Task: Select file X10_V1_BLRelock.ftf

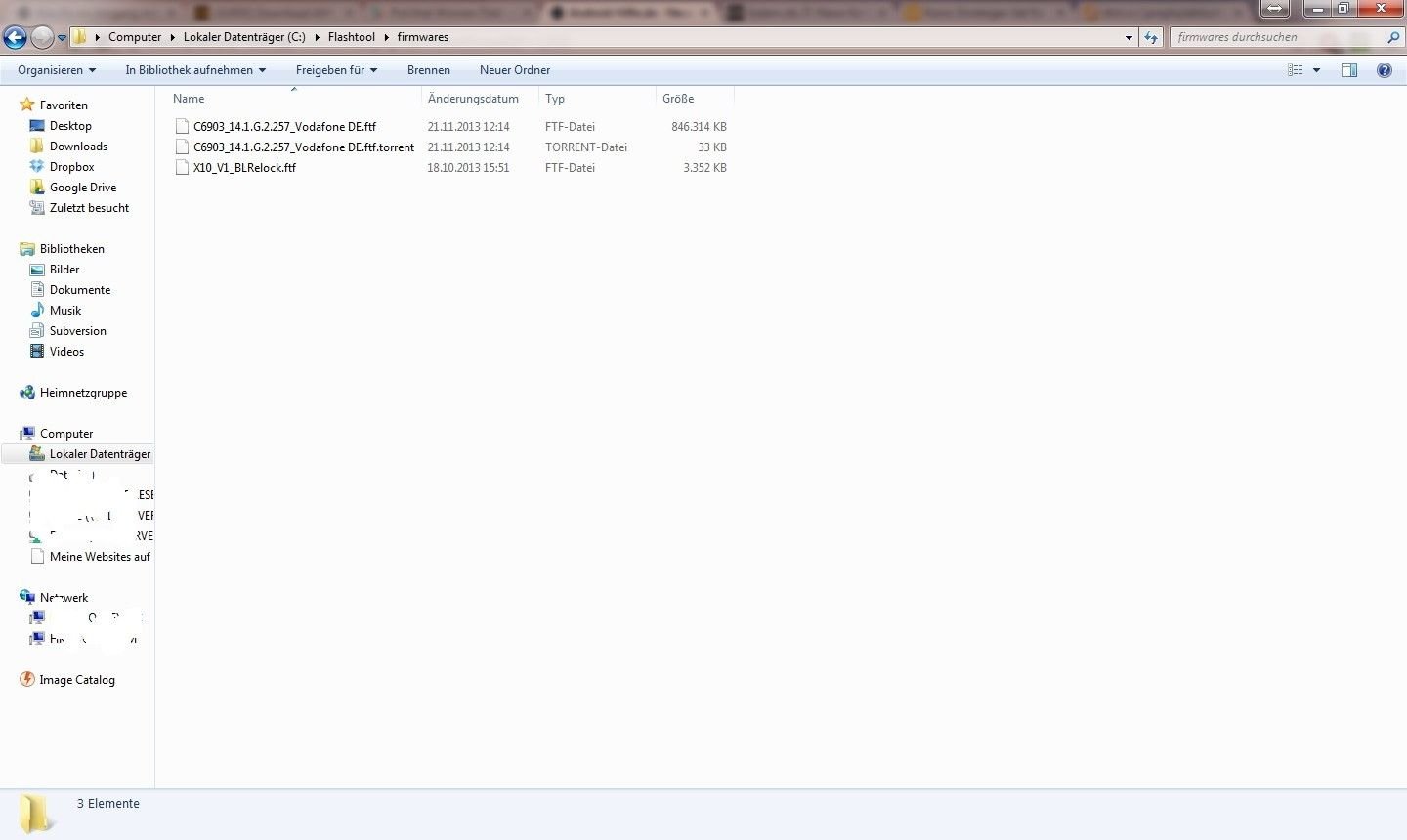Action: [x=244, y=168]
